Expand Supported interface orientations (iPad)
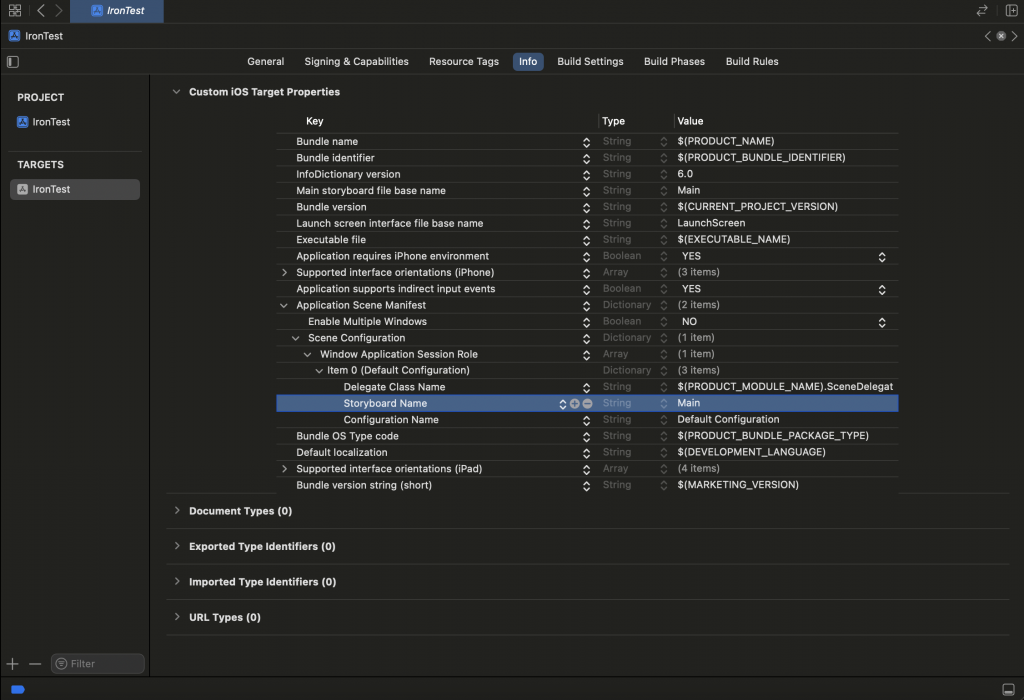This screenshot has height=700, width=1024. pyautogui.click(x=284, y=469)
